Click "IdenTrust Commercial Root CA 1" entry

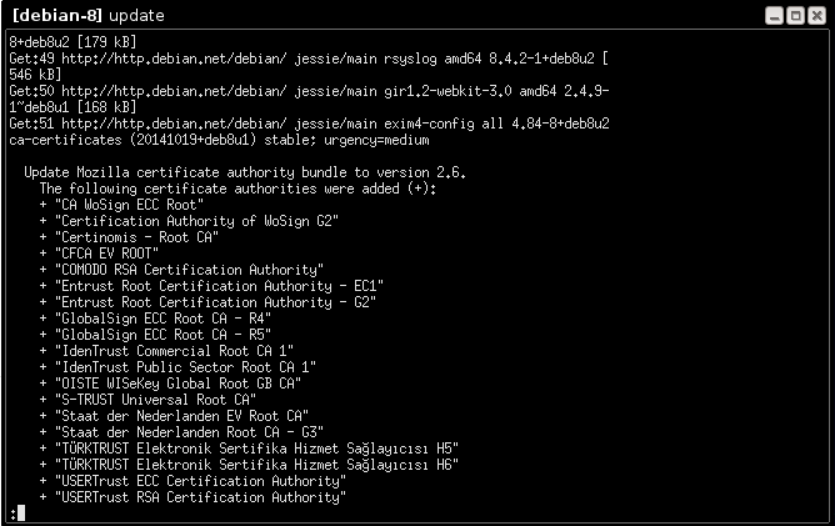pyautogui.click(x=174, y=351)
